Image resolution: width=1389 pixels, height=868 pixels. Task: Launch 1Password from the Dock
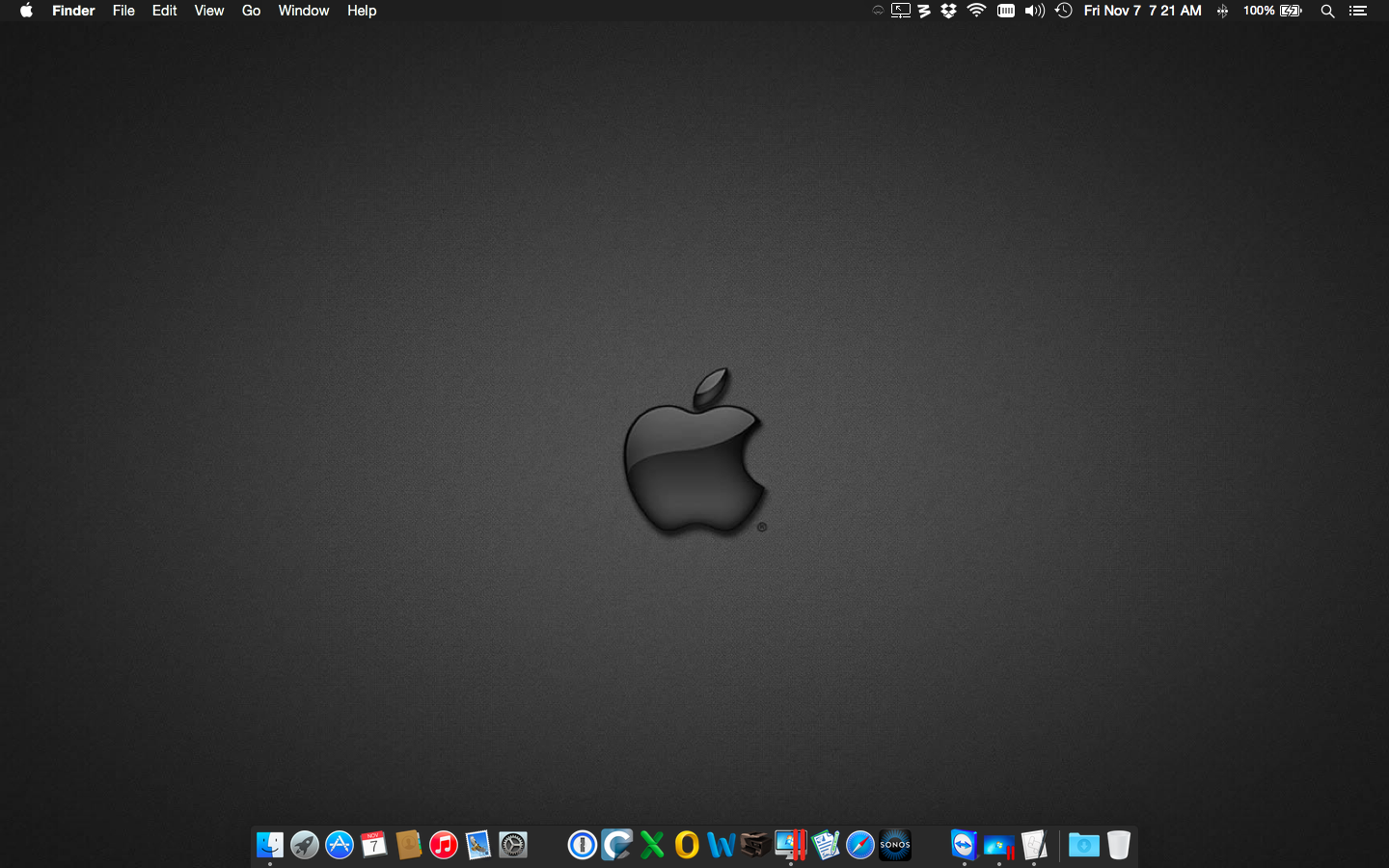click(x=583, y=845)
